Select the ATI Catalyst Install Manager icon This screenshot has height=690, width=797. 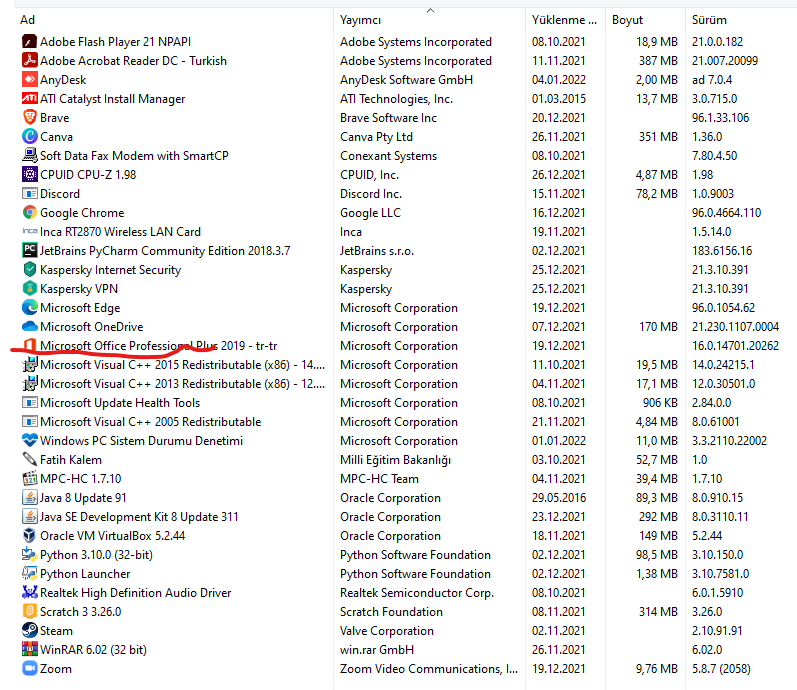coord(29,98)
